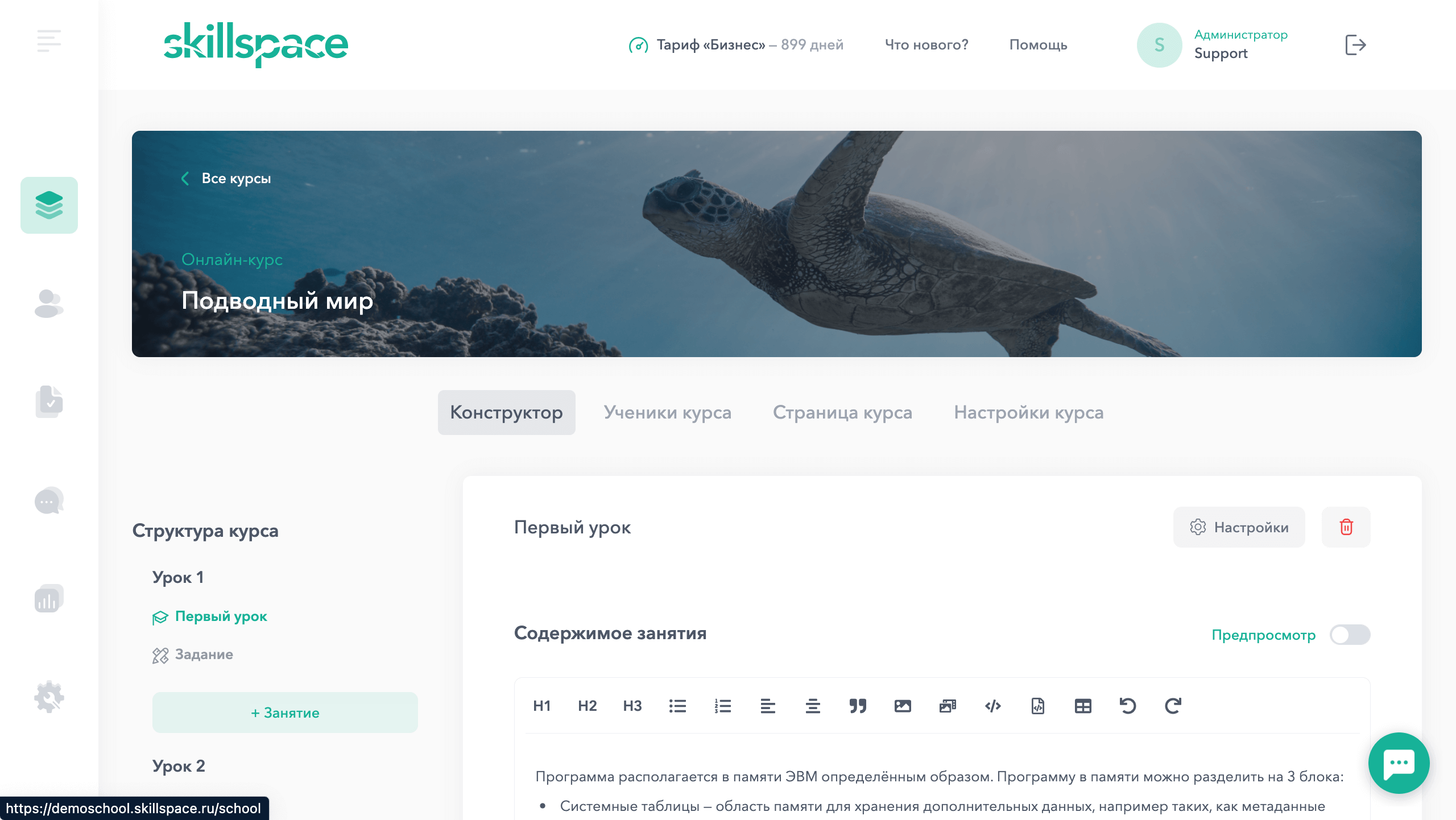
Task: Open the Users section in sidebar
Action: coord(49,303)
